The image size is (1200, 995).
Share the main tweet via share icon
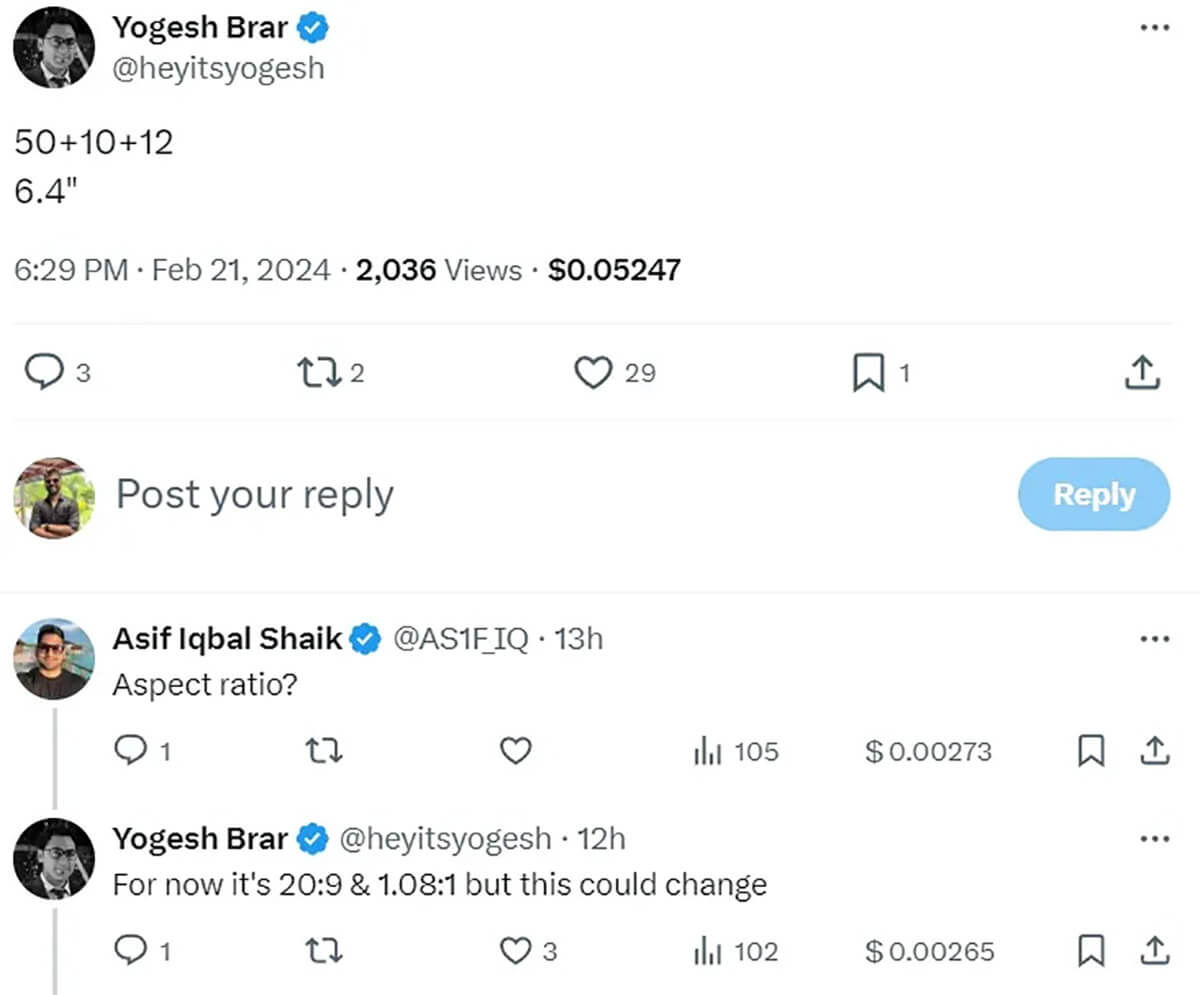(1141, 373)
